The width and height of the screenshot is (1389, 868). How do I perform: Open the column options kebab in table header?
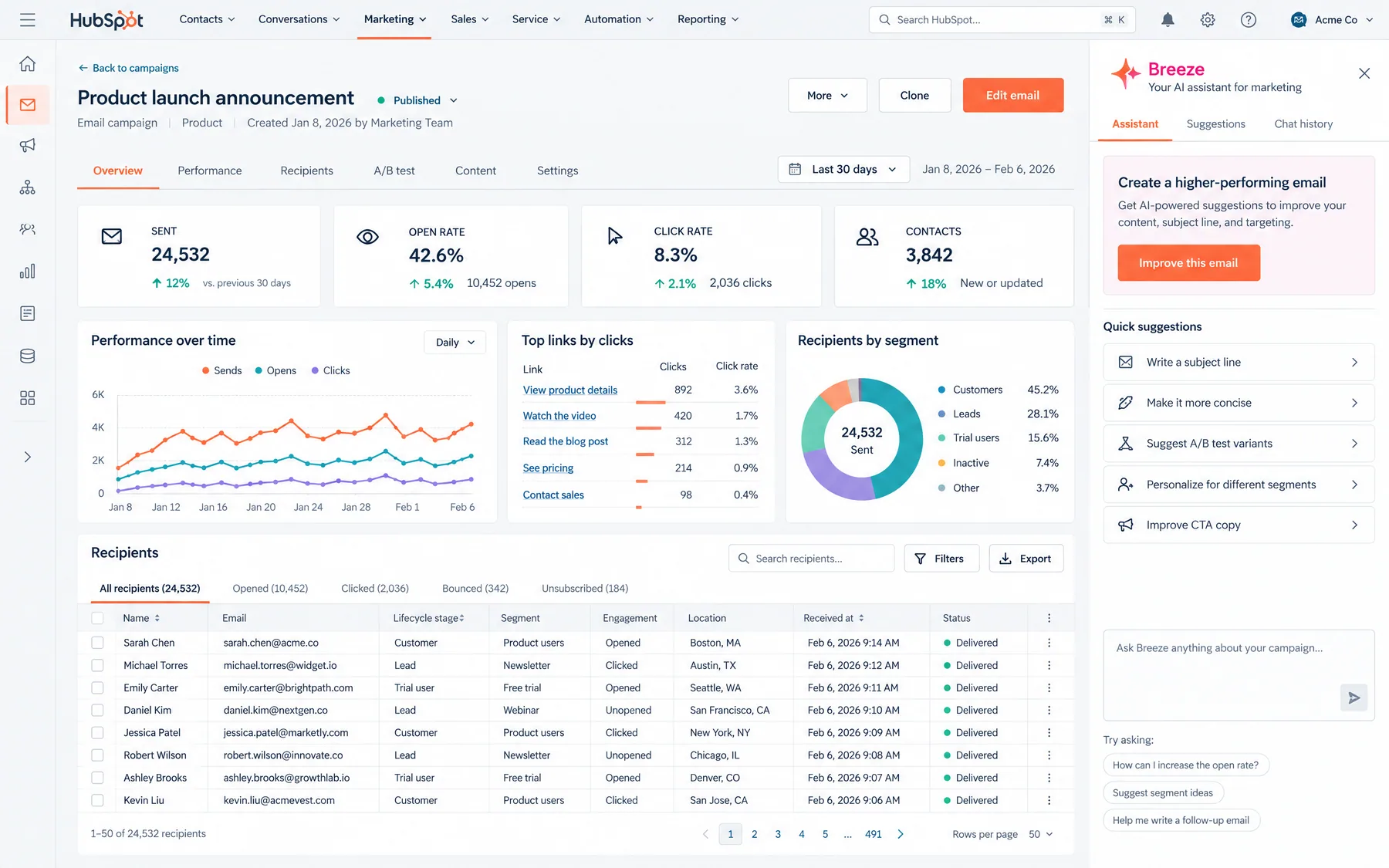point(1049,618)
